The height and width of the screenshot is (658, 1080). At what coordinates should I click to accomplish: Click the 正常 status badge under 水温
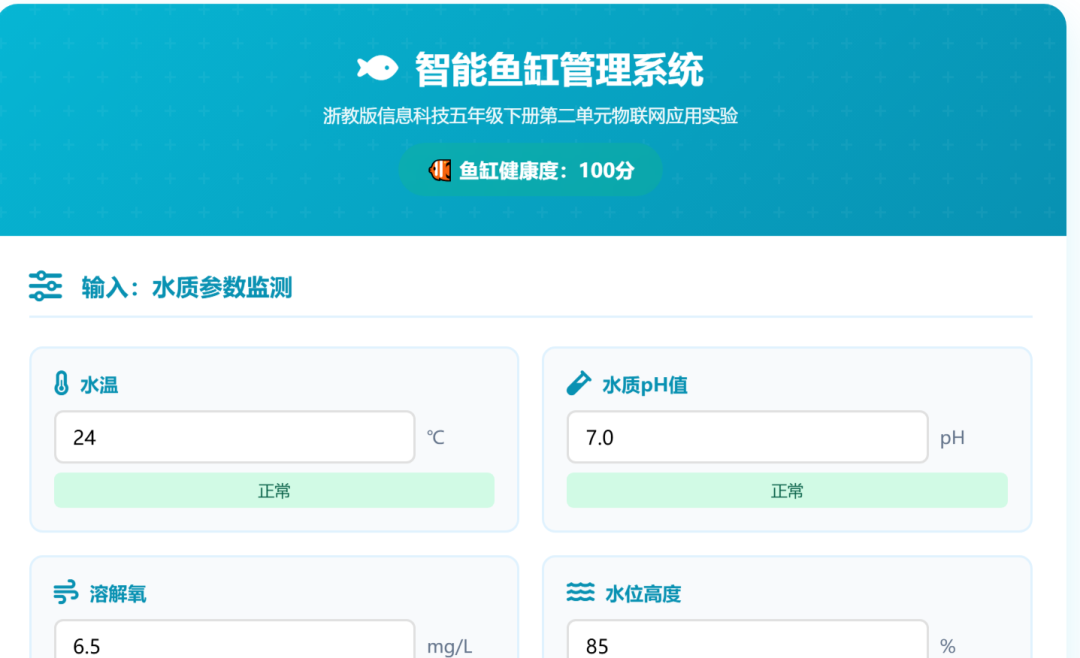pyautogui.click(x=274, y=490)
